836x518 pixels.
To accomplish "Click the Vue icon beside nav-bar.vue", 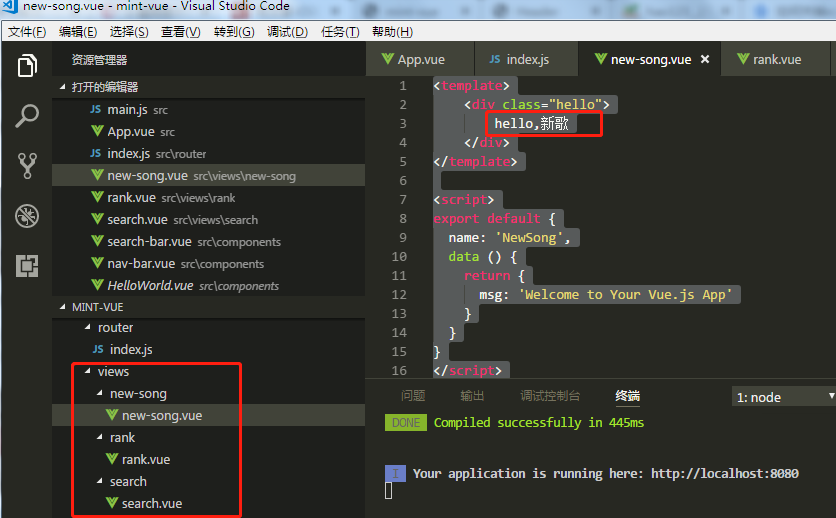I will tap(97, 263).
